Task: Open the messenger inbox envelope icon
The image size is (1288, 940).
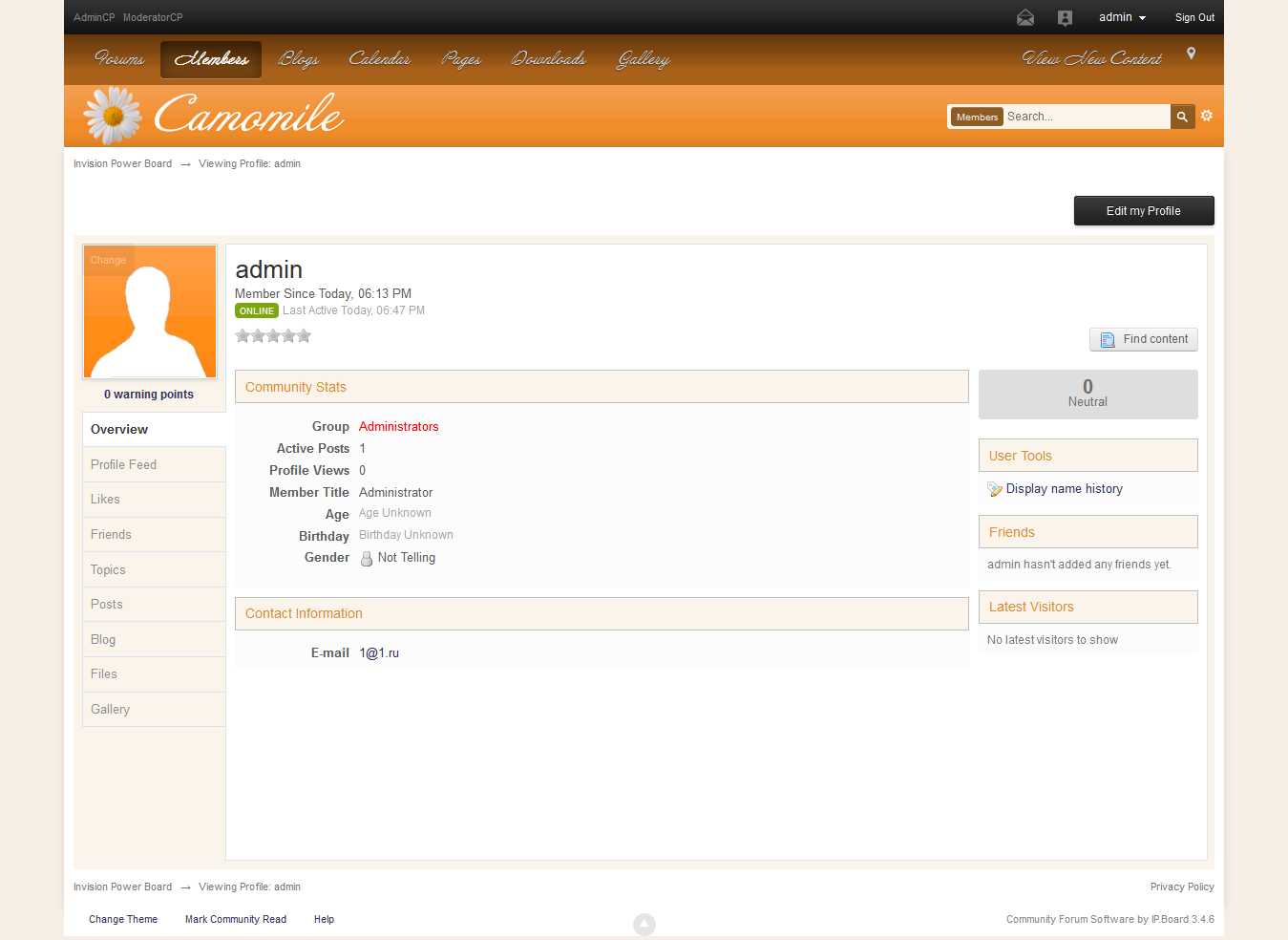Action: click(x=1025, y=17)
